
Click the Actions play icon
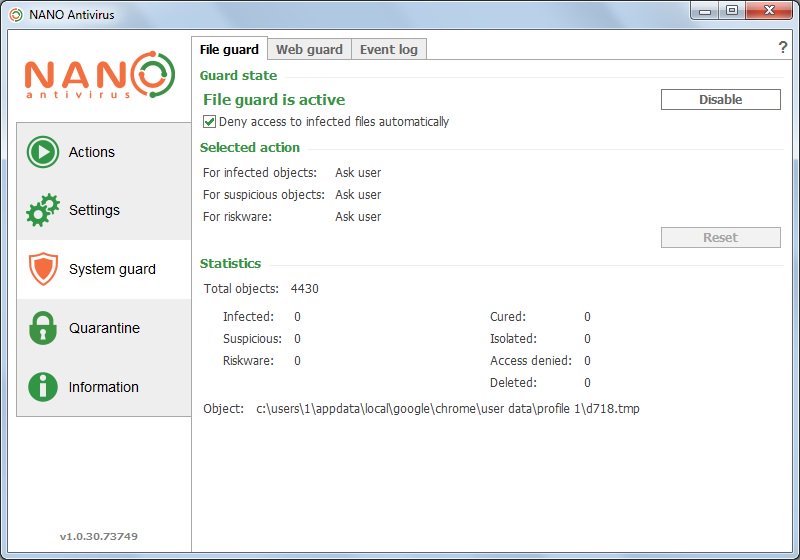click(x=43, y=152)
